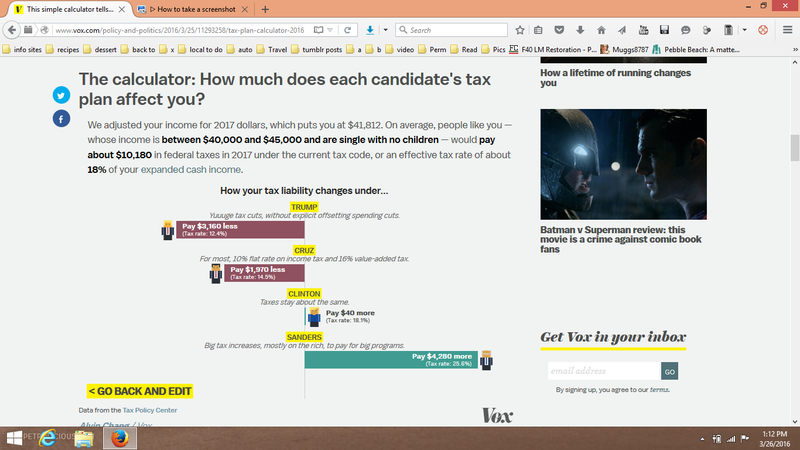
Task: Show hidden system tray icons arrow
Action: point(703,439)
